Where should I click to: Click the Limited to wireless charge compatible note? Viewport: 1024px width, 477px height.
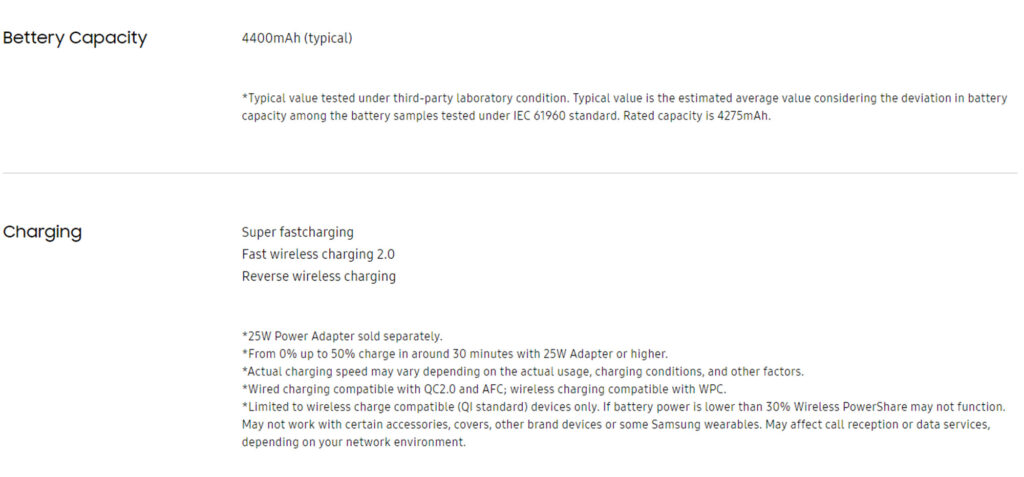click(624, 424)
